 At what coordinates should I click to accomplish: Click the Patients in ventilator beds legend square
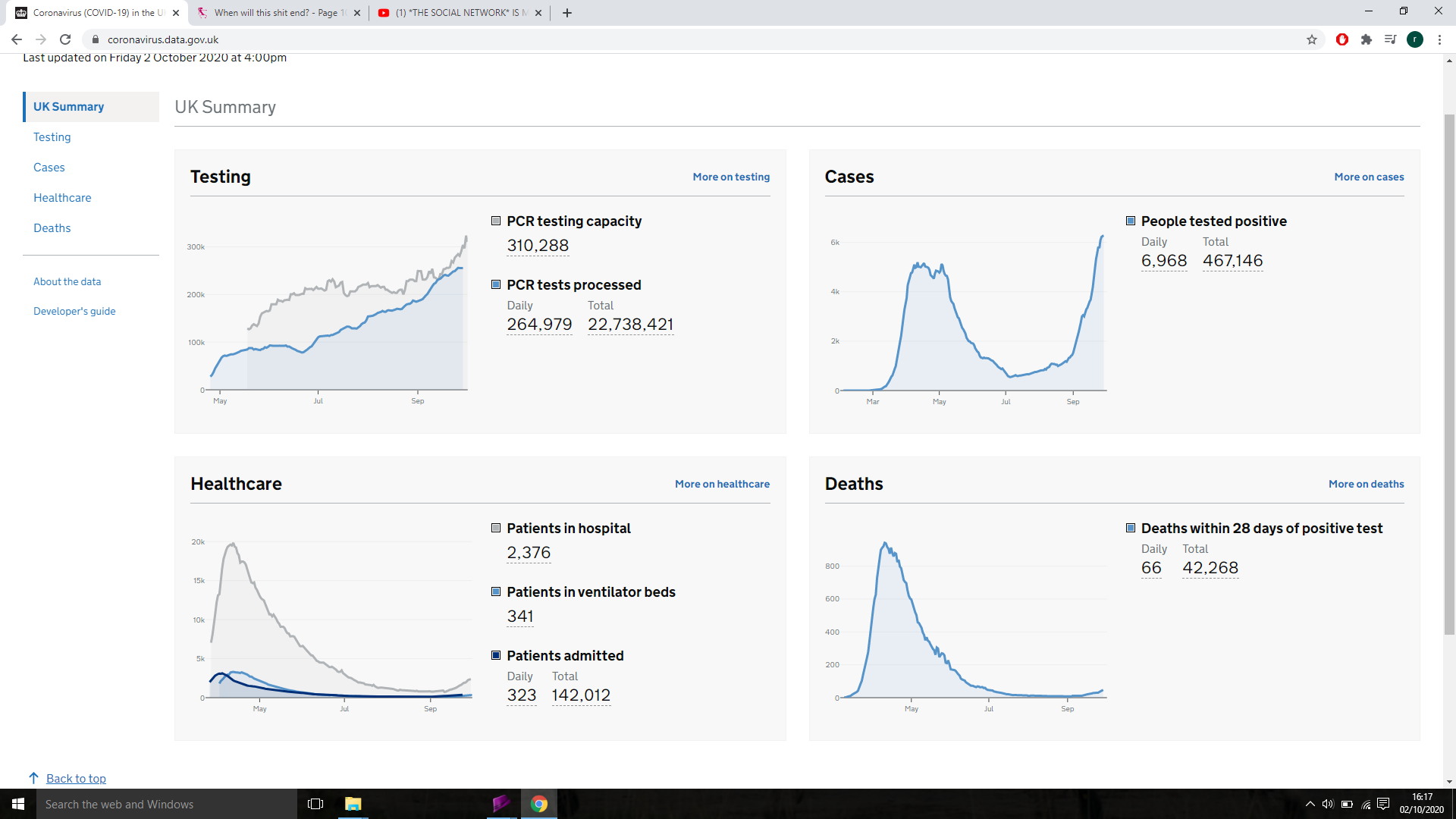click(x=496, y=591)
